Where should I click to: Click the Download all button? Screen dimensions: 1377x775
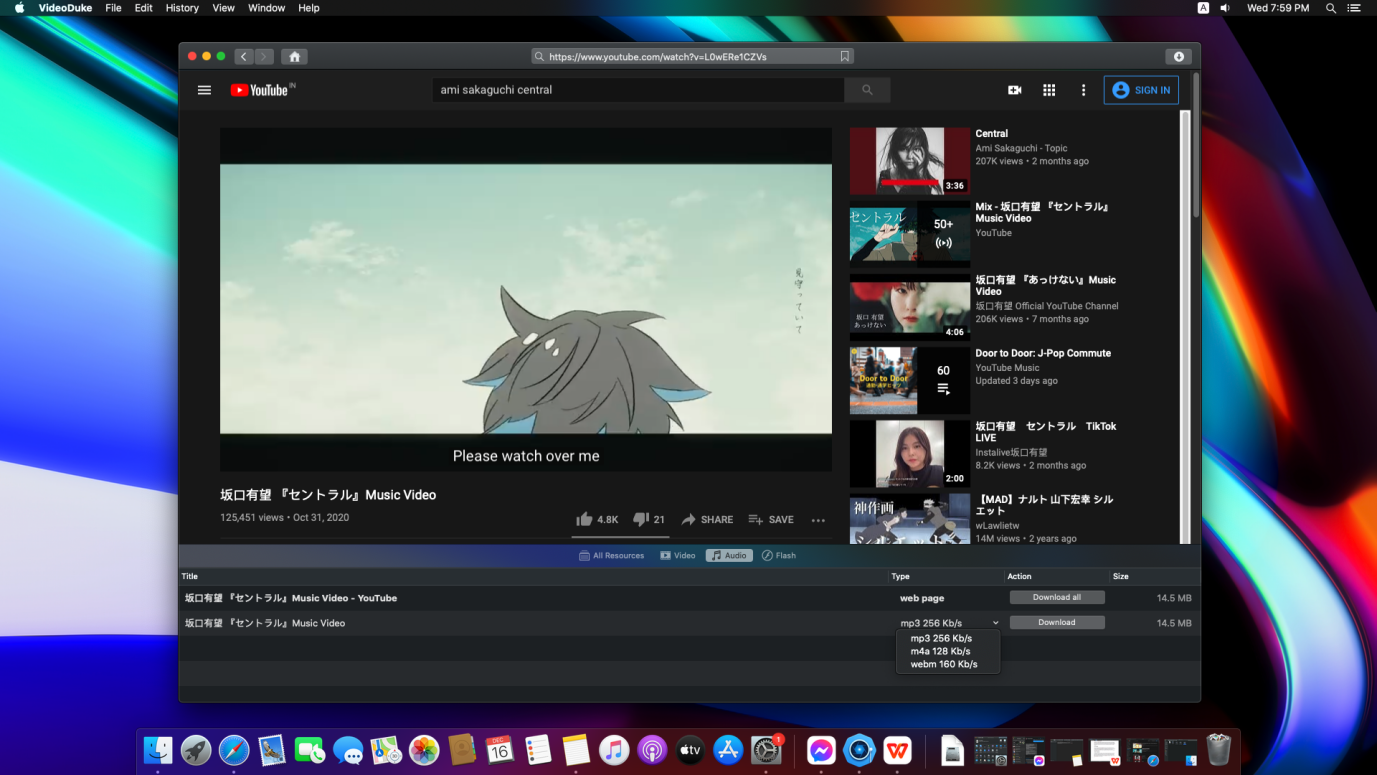pos(1057,598)
